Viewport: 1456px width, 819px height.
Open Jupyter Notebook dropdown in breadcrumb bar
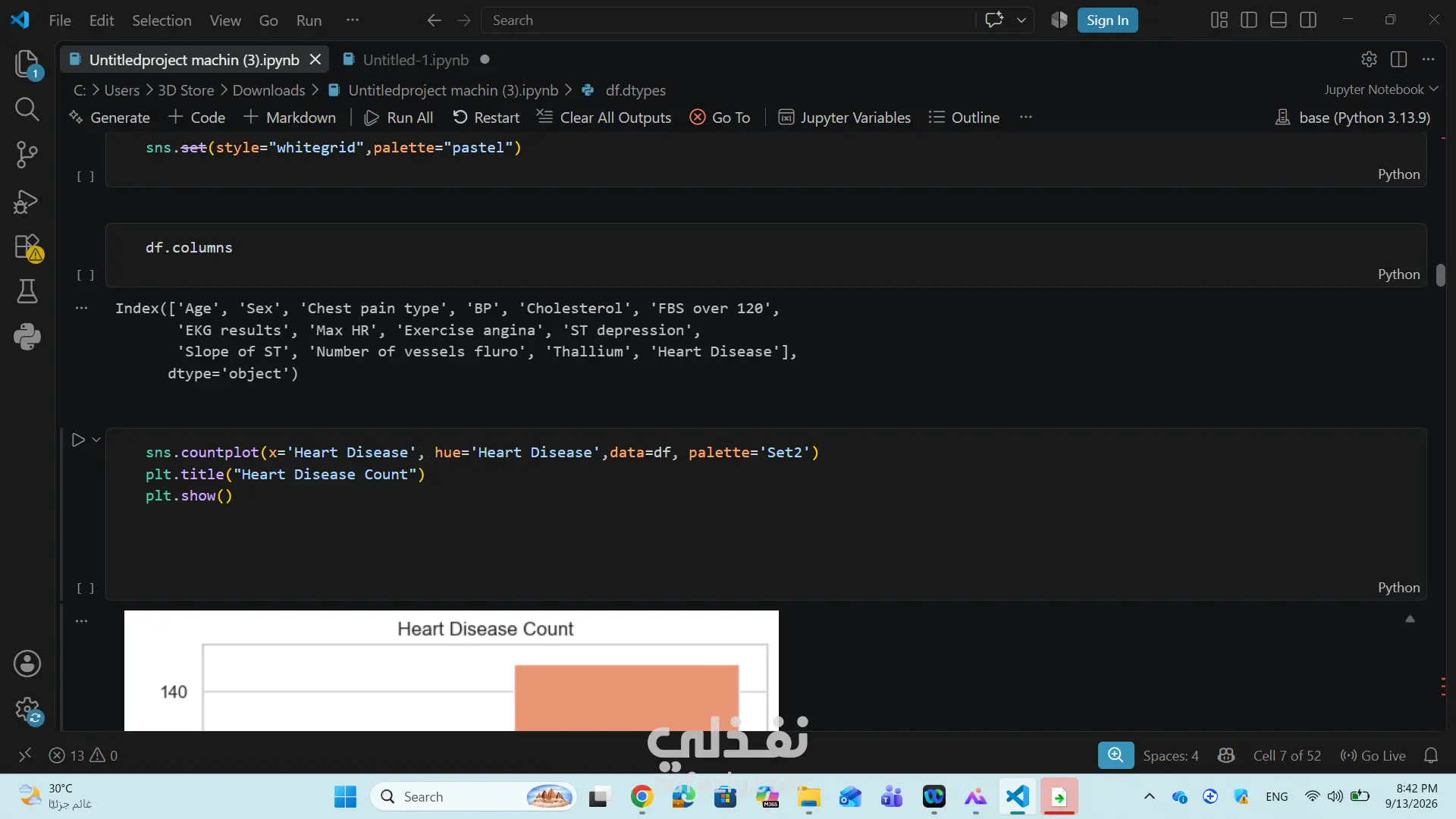1381,89
